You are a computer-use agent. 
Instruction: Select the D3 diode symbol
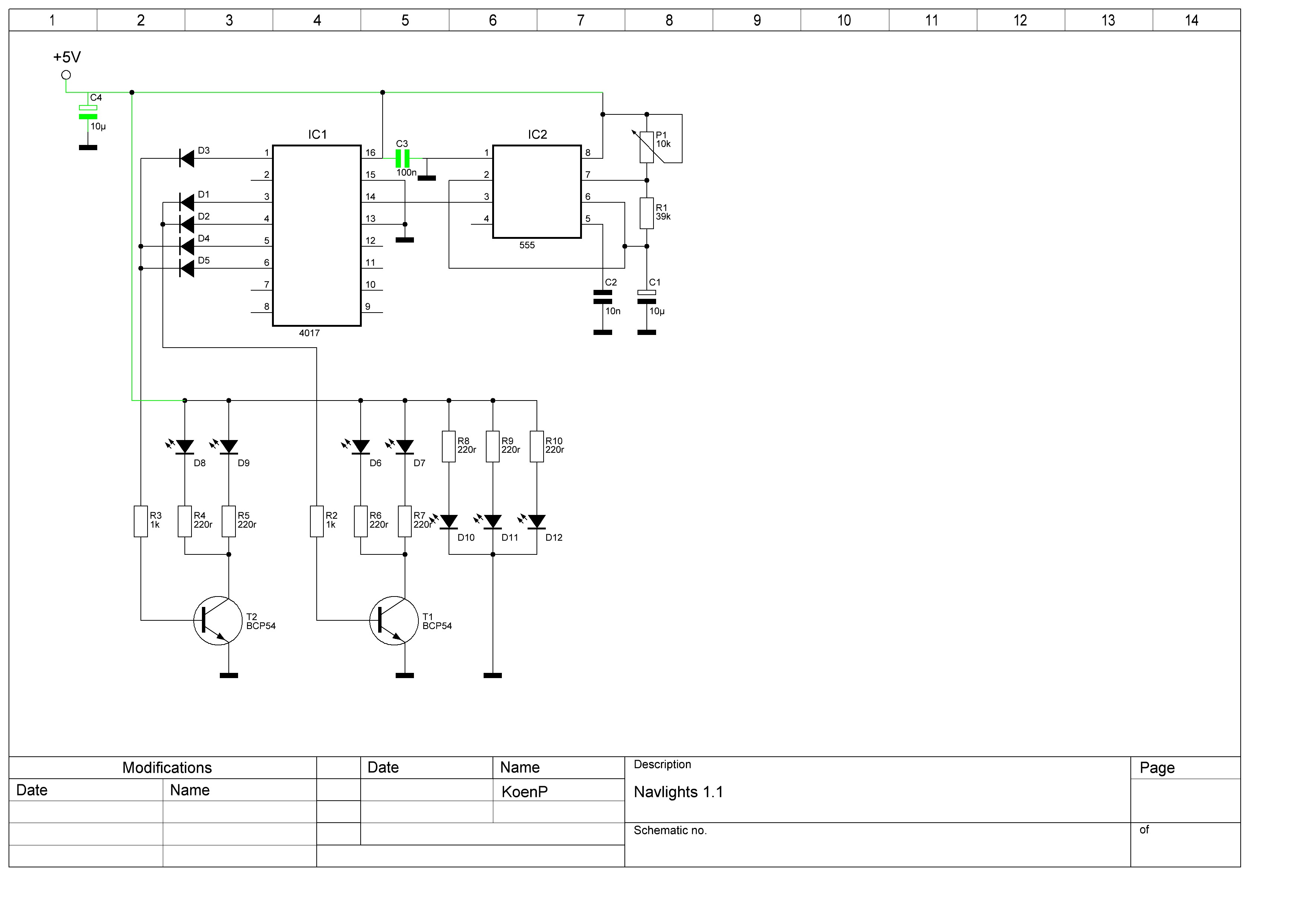[x=186, y=158]
